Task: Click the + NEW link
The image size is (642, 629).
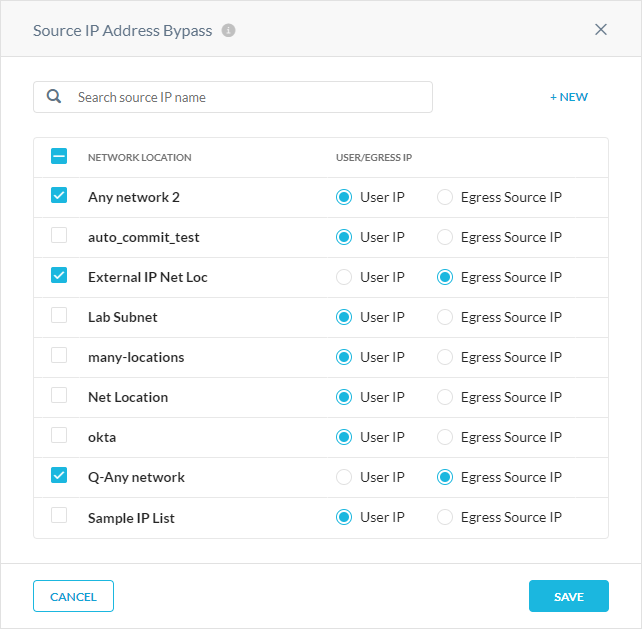Action: coord(568,97)
